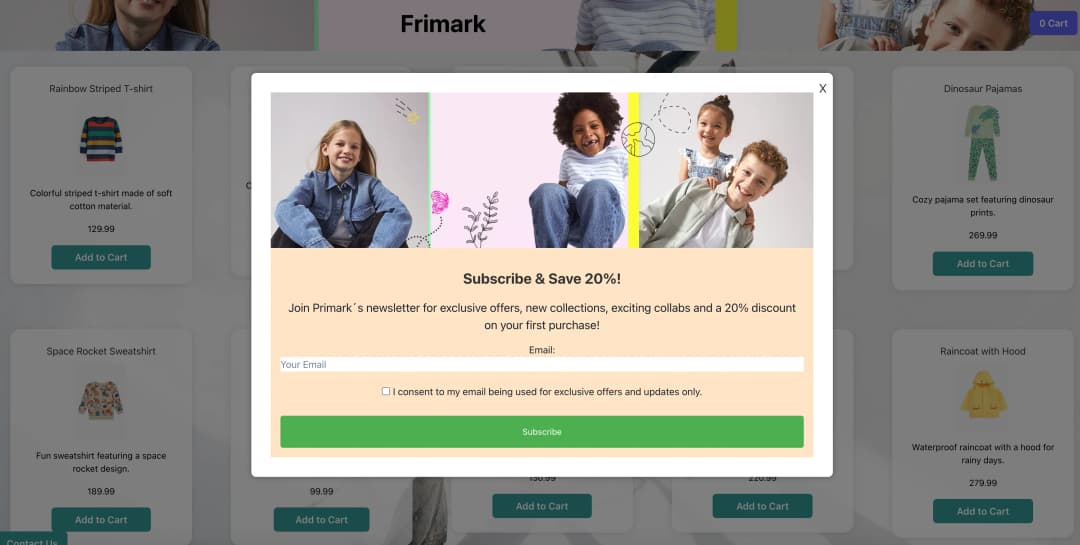Screen dimensions: 1080x545
Task: Click the Space Rocket Sweatshirt image
Action: (x=101, y=400)
